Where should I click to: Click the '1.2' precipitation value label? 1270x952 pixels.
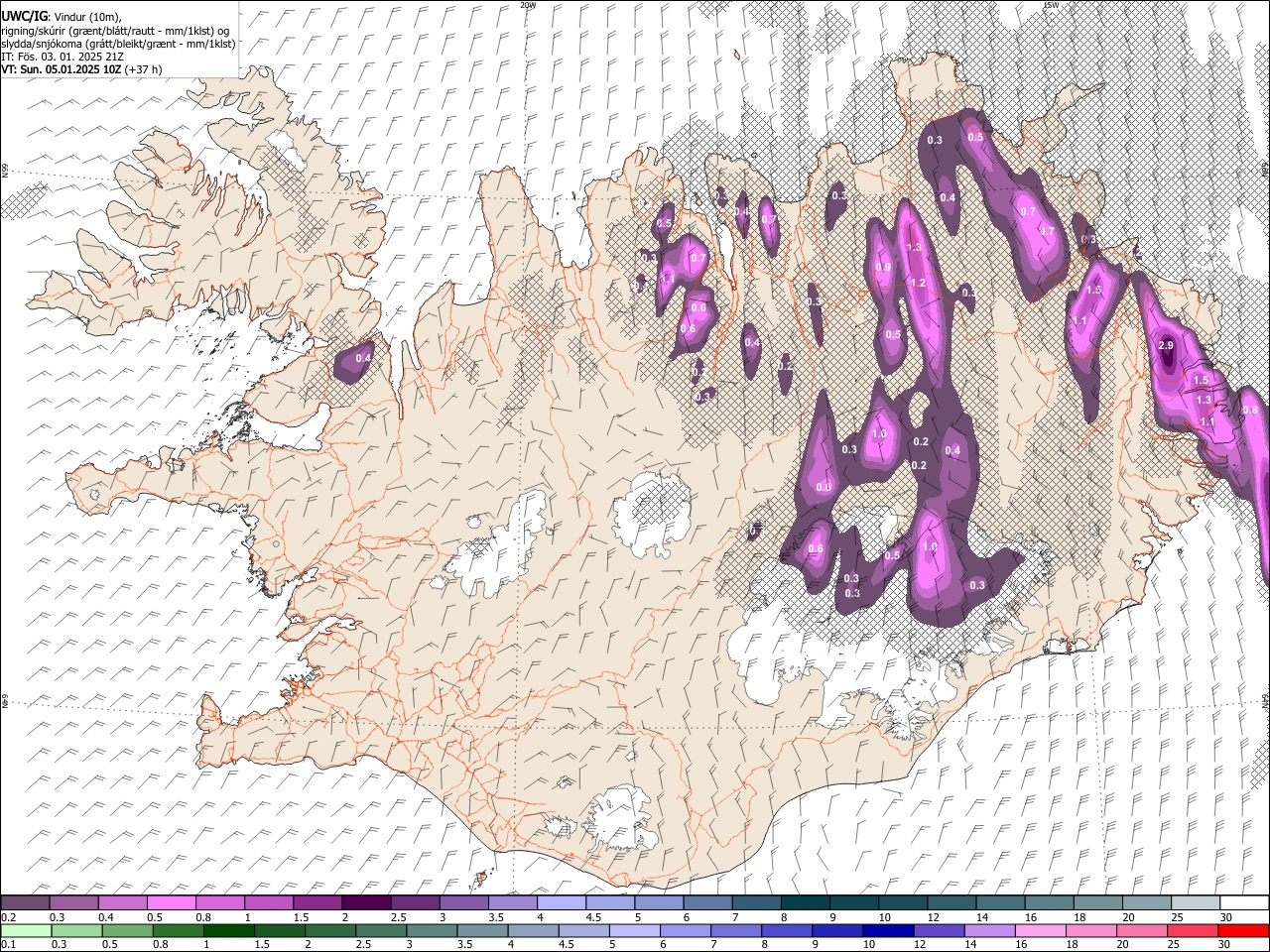pos(918,284)
